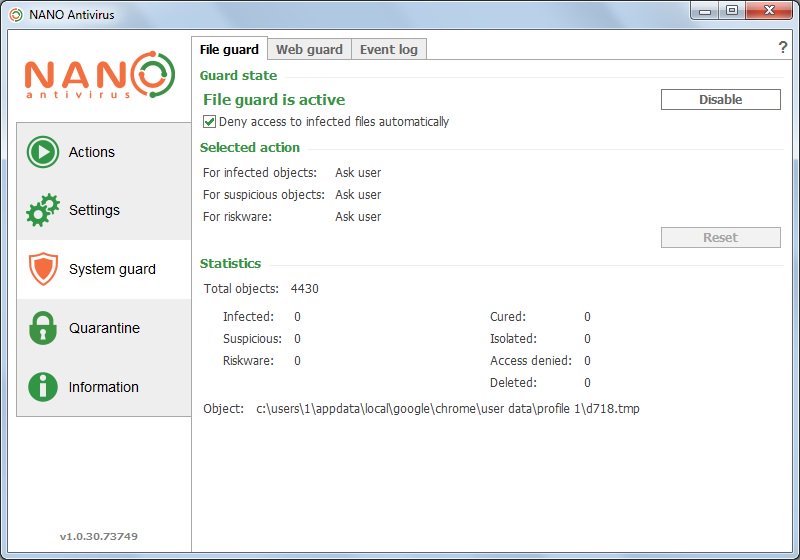Click the 'Deleted:' statistic label
The height and width of the screenshot is (560, 800).
513,383
